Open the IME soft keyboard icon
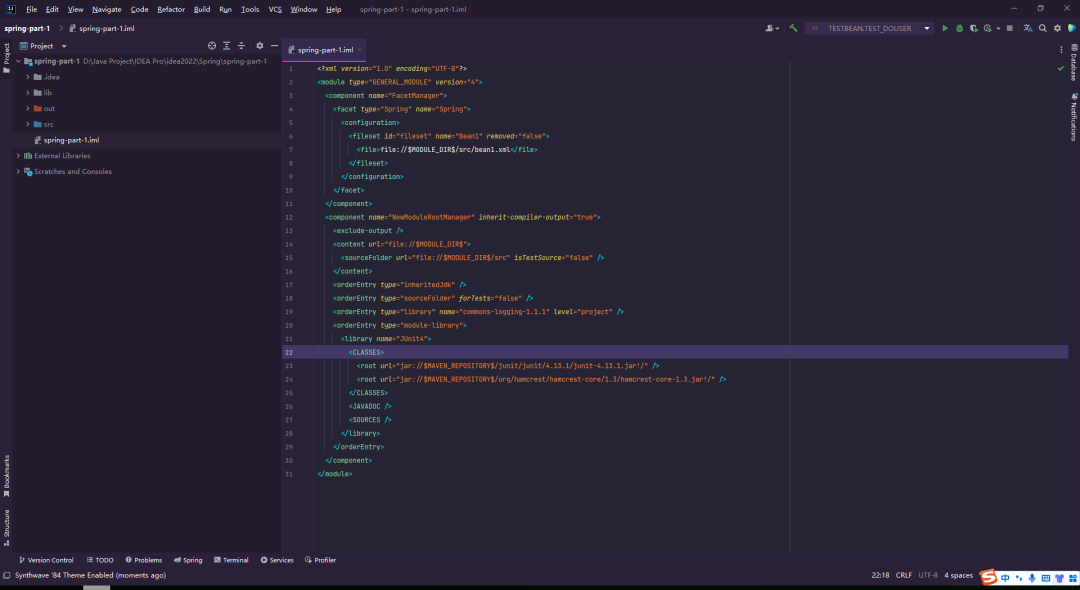Screen dimensions: 1080x590 [1046, 577]
